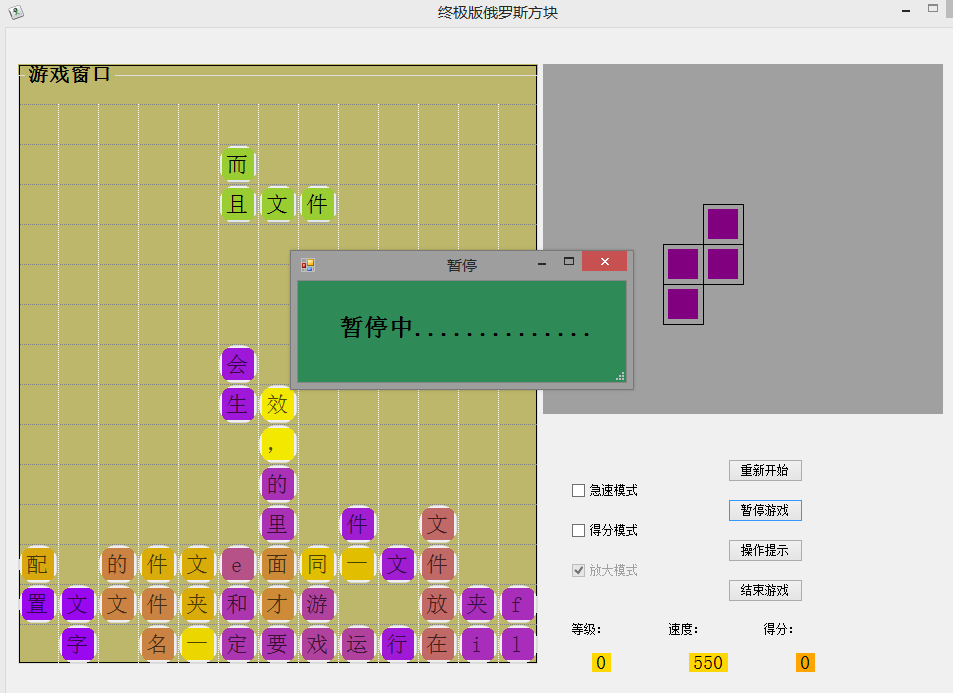Select the 定 block
The height and width of the screenshot is (693, 953).
(x=238, y=644)
